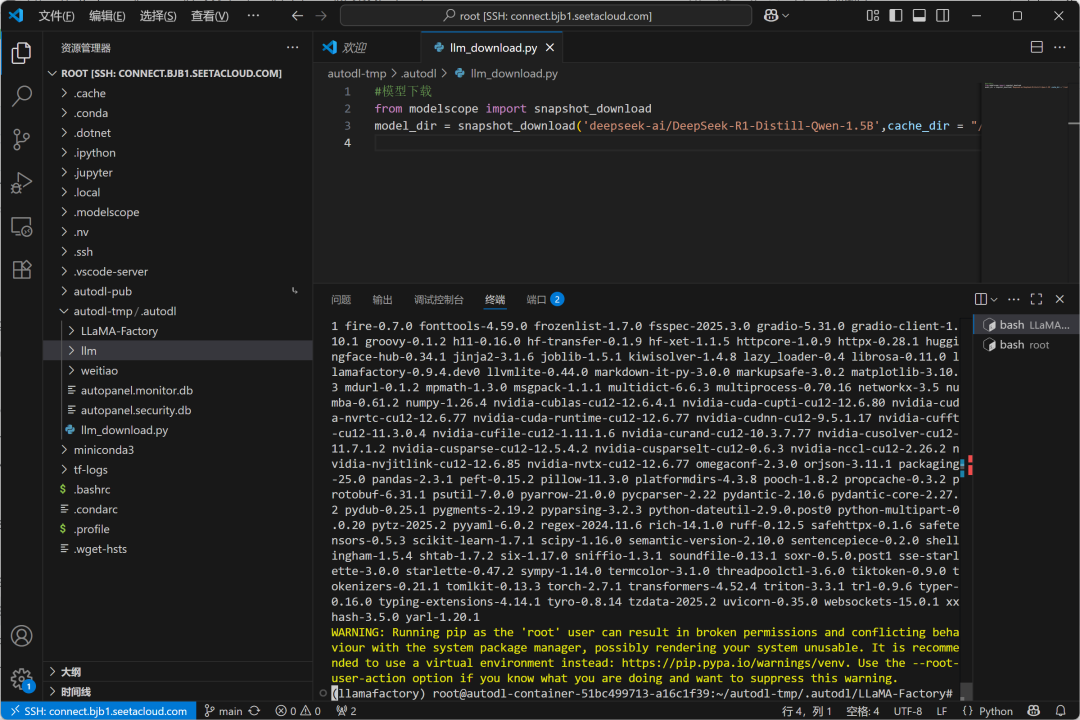The height and width of the screenshot is (720, 1080).
Task: Switch to the 调试控制台 debug console tab
Action: pyautogui.click(x=439, y=299)
